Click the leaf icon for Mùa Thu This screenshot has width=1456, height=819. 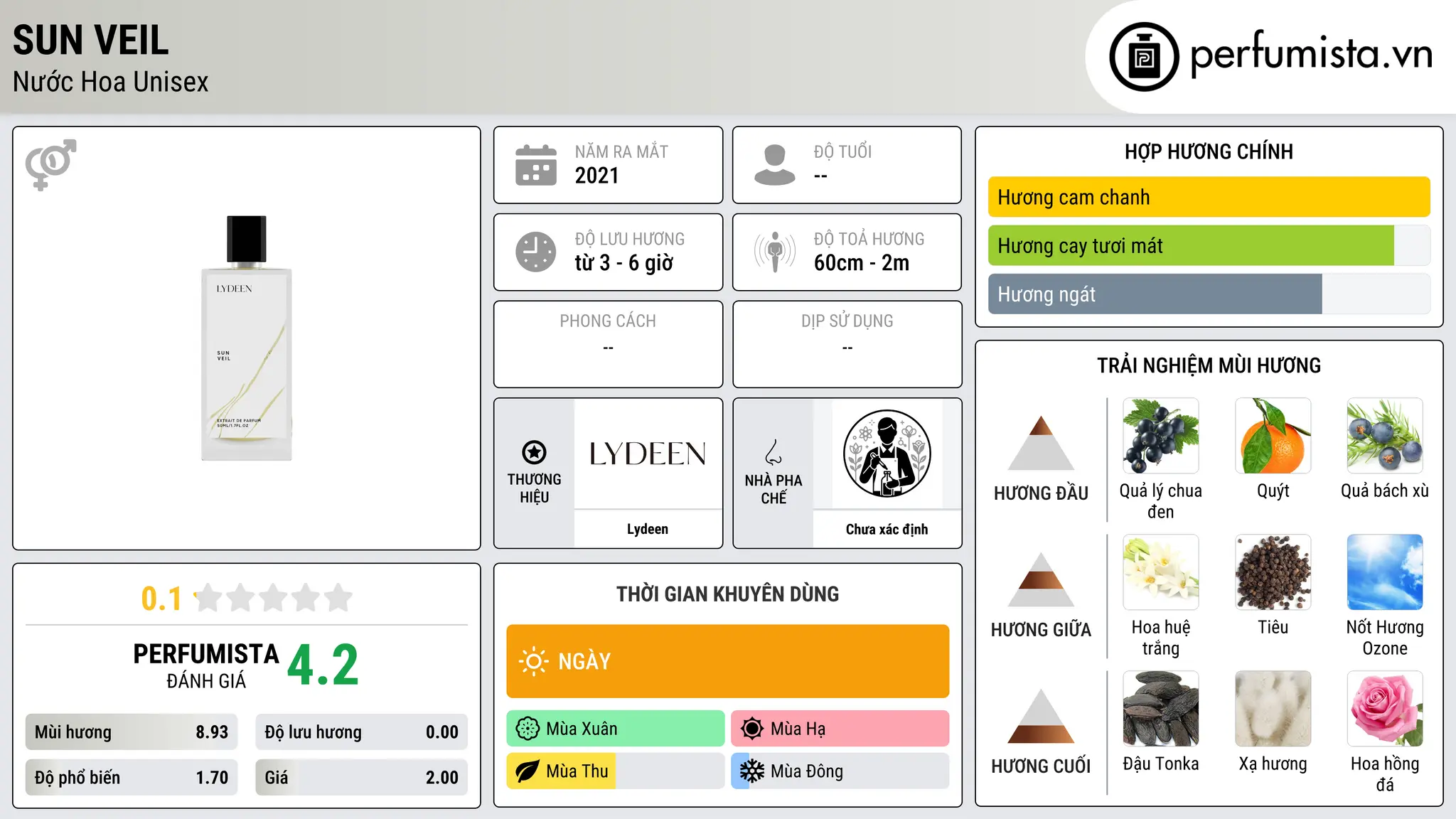click(x=528, y=771)
